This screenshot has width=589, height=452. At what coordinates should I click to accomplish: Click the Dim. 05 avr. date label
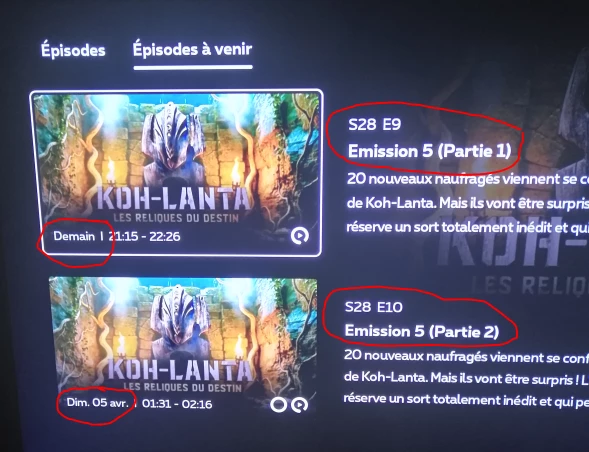point(97,403)
